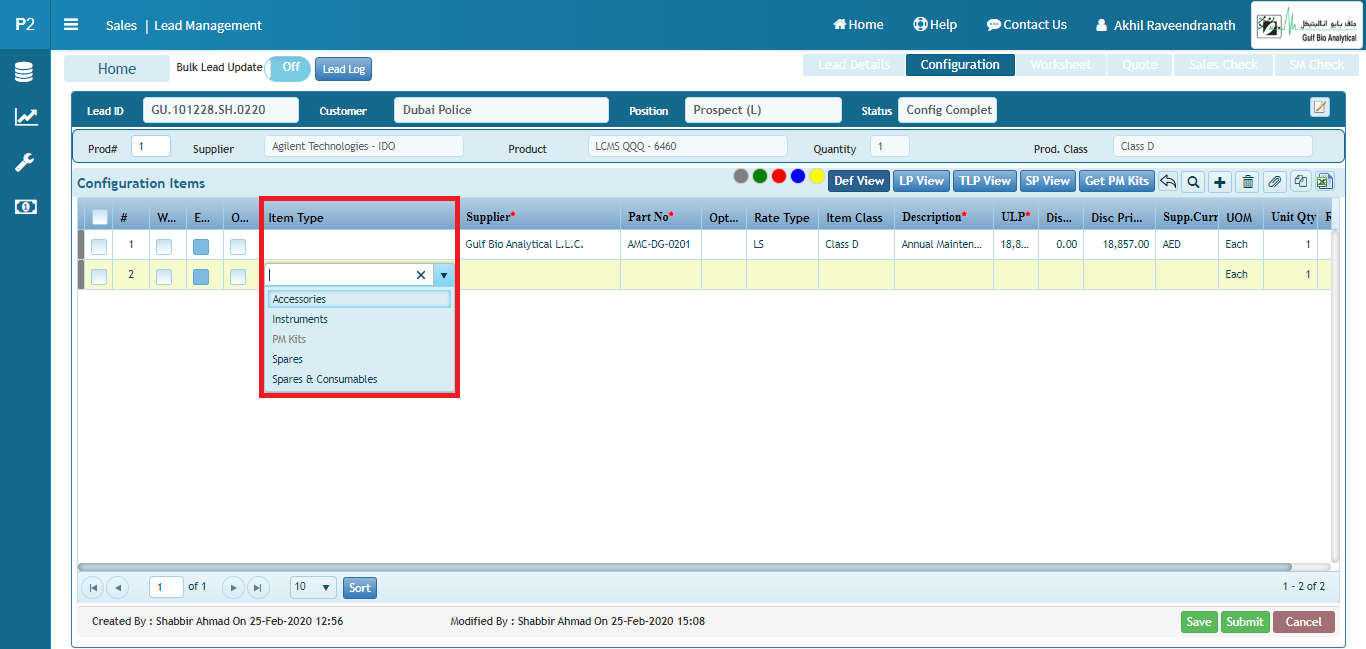The image size is (1366, 649).
Task: Toggle W column checkbox in row 1
Action: [164, 246]
